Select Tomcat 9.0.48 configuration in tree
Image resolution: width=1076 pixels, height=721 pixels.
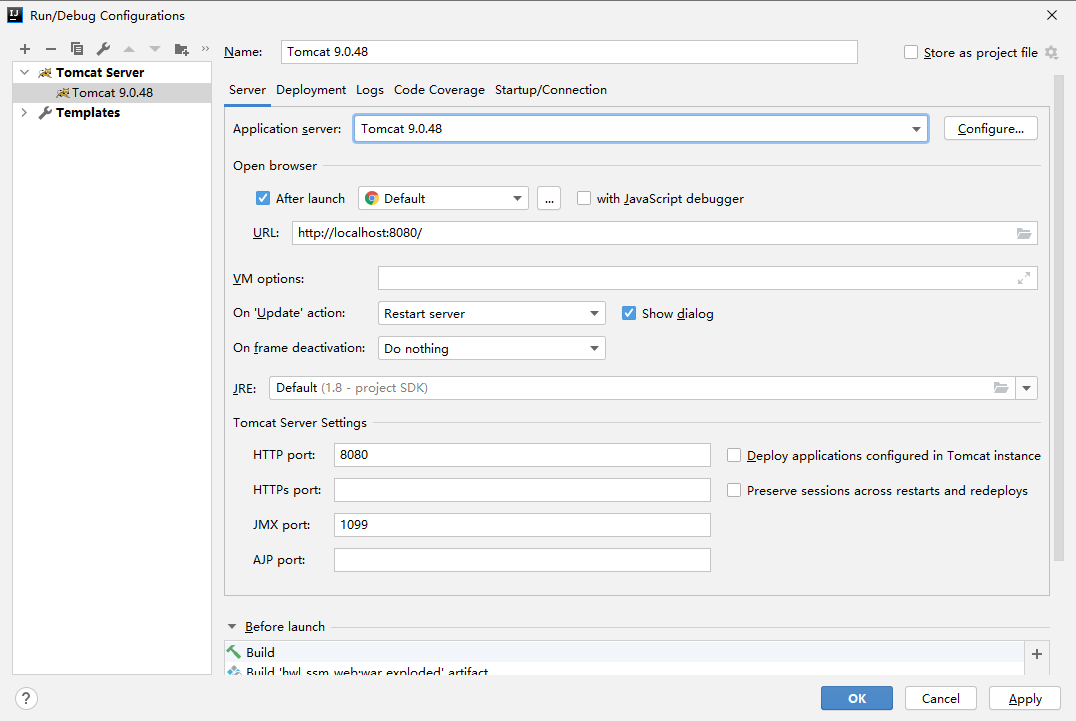click(112, 93)
